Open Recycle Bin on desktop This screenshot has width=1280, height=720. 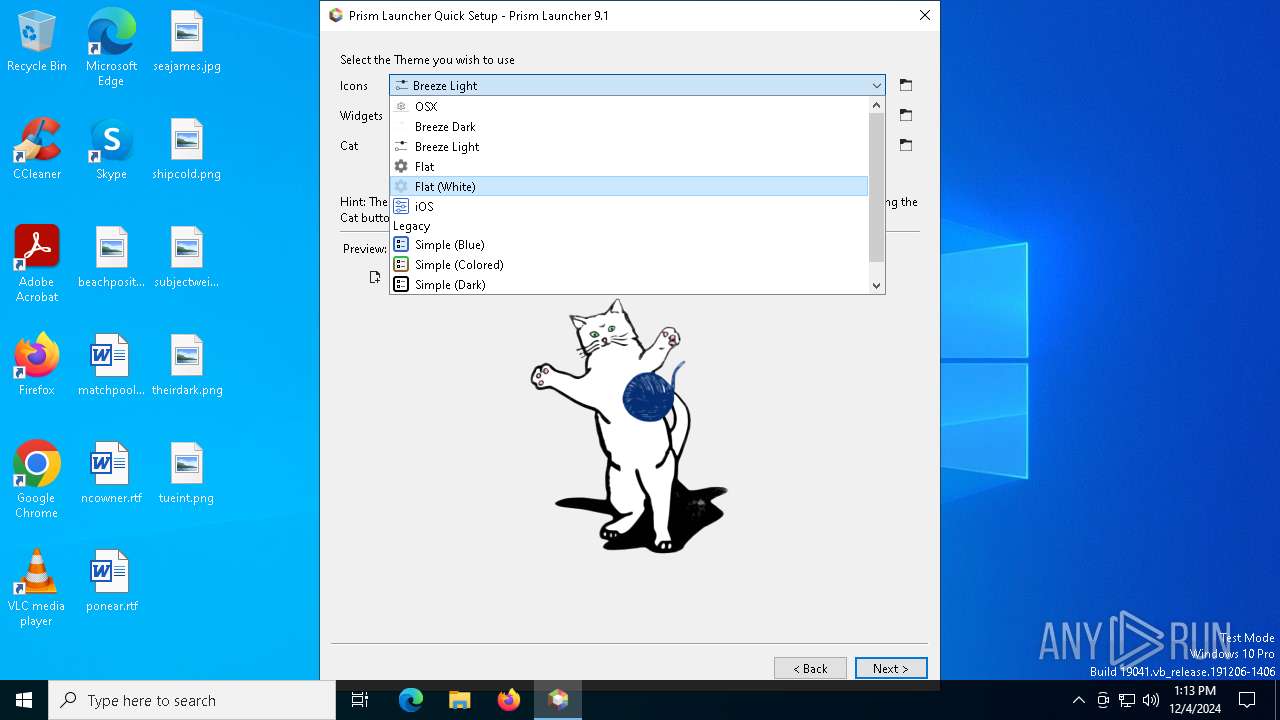click(x=37, y=42)
